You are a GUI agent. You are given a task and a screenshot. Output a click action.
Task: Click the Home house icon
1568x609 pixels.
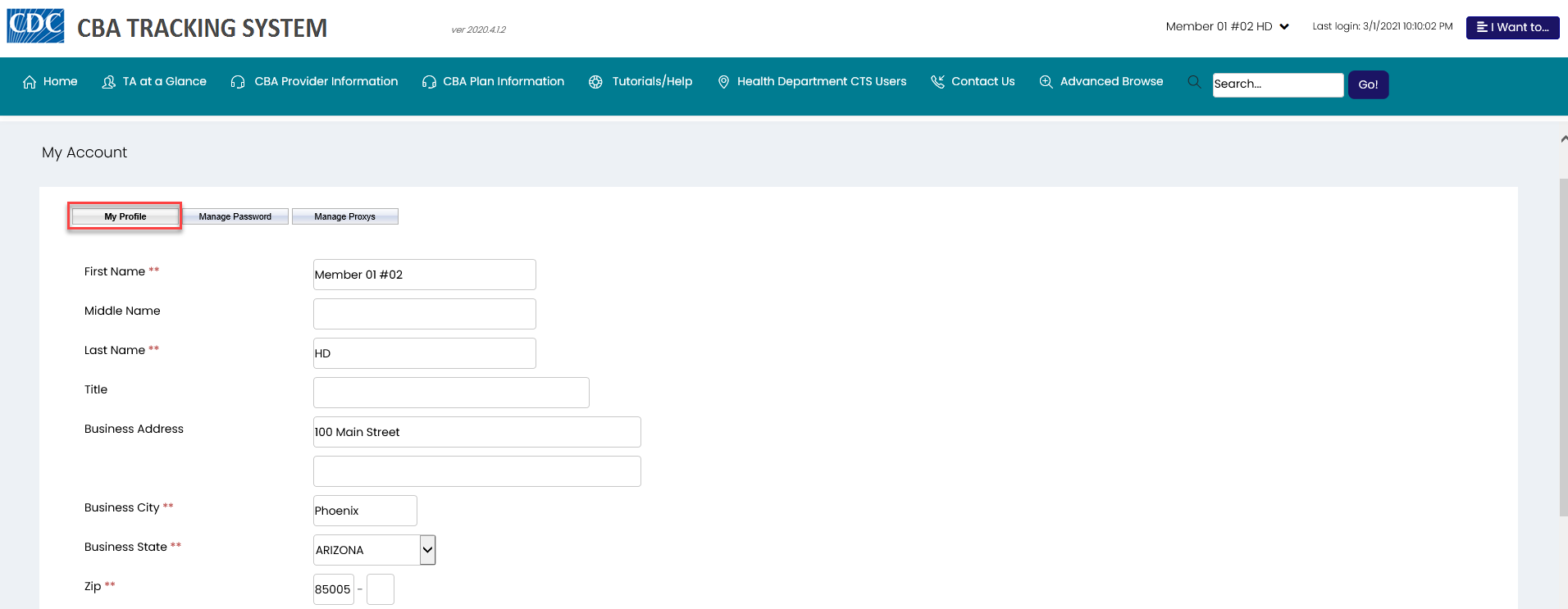coord(30,82)
